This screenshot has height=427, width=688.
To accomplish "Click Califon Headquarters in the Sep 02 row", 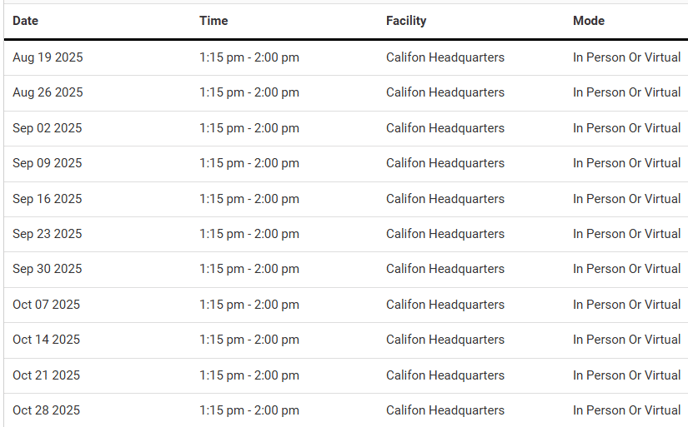I will coord(445,128).
